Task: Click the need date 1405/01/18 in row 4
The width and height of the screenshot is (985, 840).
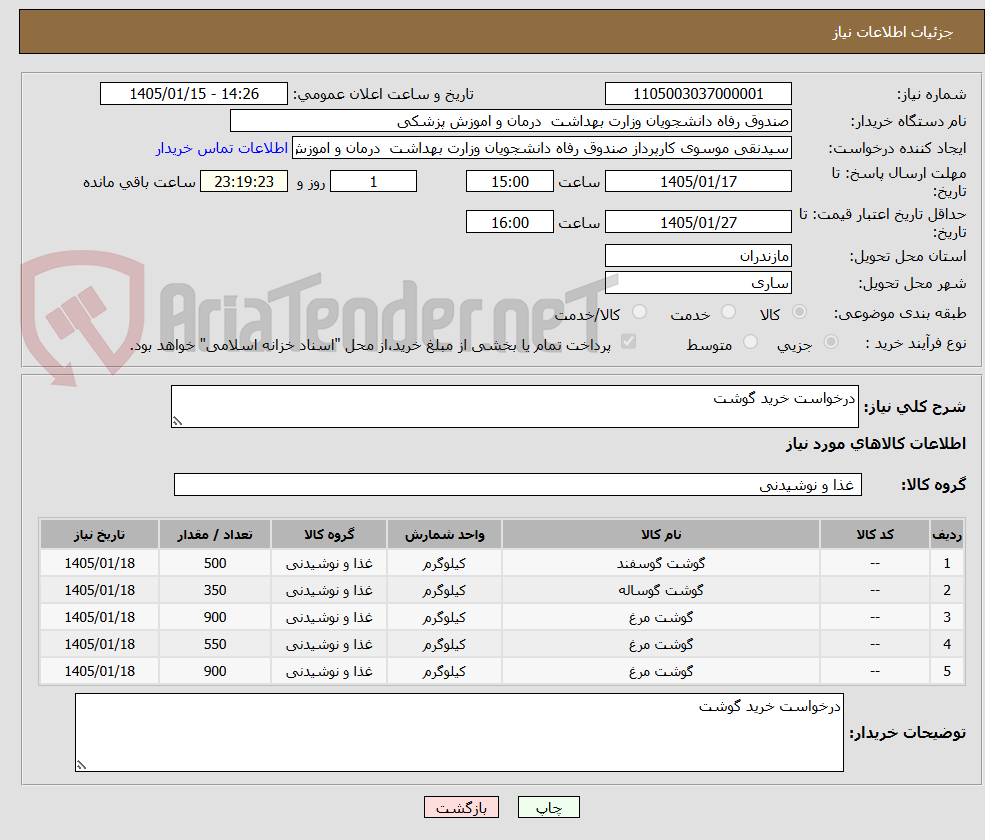Action: (x=99, y=645)
